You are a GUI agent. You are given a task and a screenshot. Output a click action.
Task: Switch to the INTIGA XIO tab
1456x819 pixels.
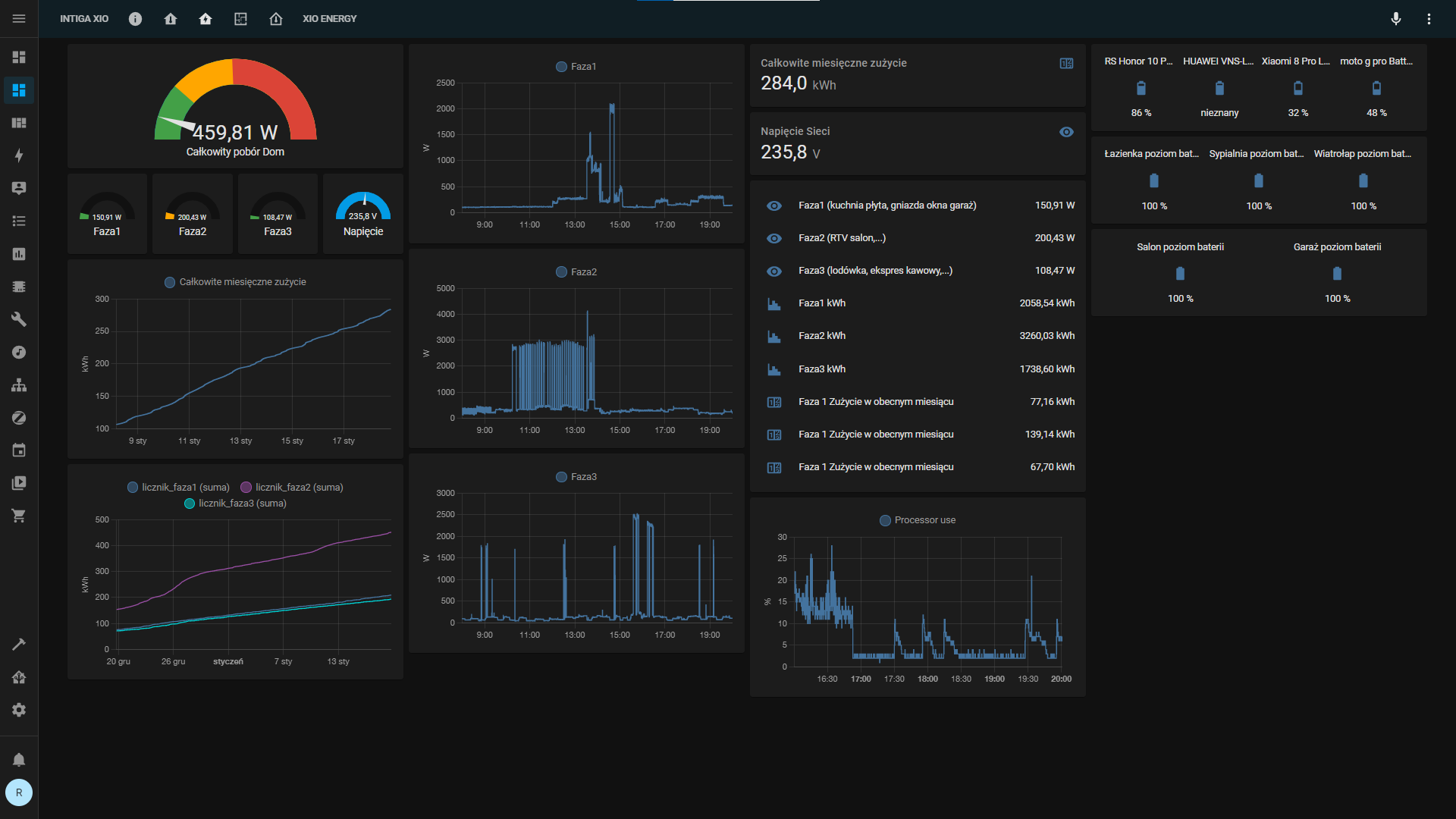coord(84,18)
